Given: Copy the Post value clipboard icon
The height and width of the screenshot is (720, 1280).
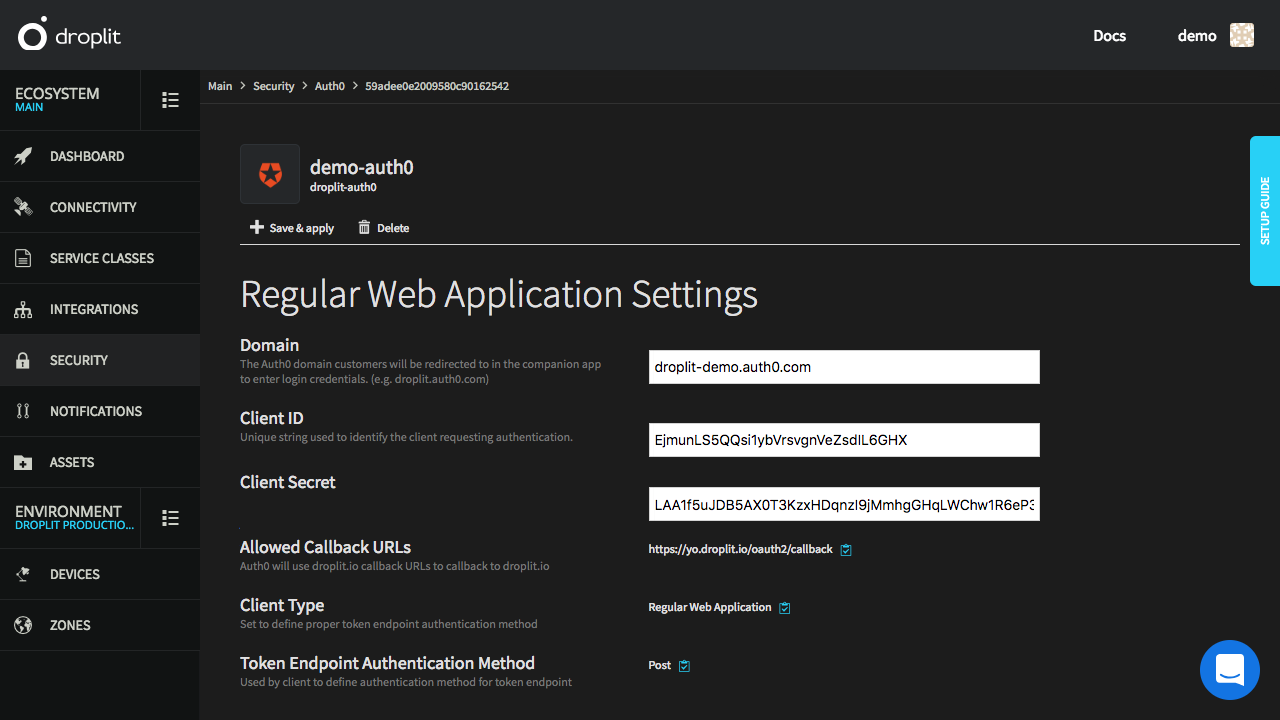Looking at the screenshot, I should pos(684,666).
